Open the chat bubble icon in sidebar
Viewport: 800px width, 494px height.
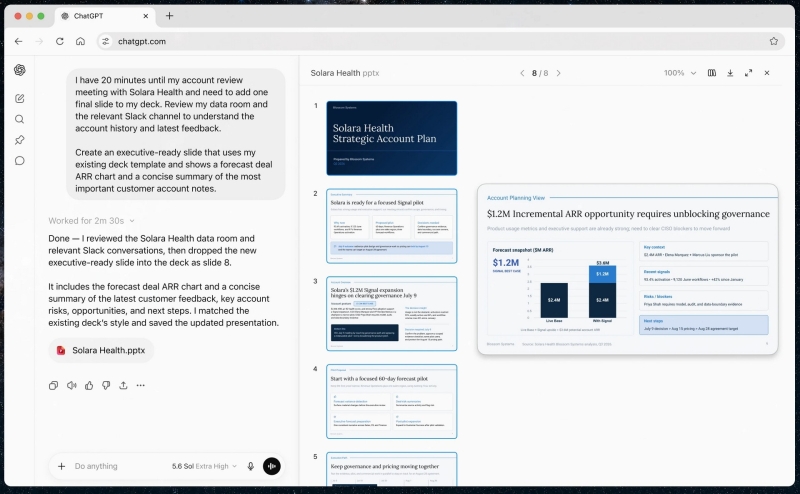point(19,161)
